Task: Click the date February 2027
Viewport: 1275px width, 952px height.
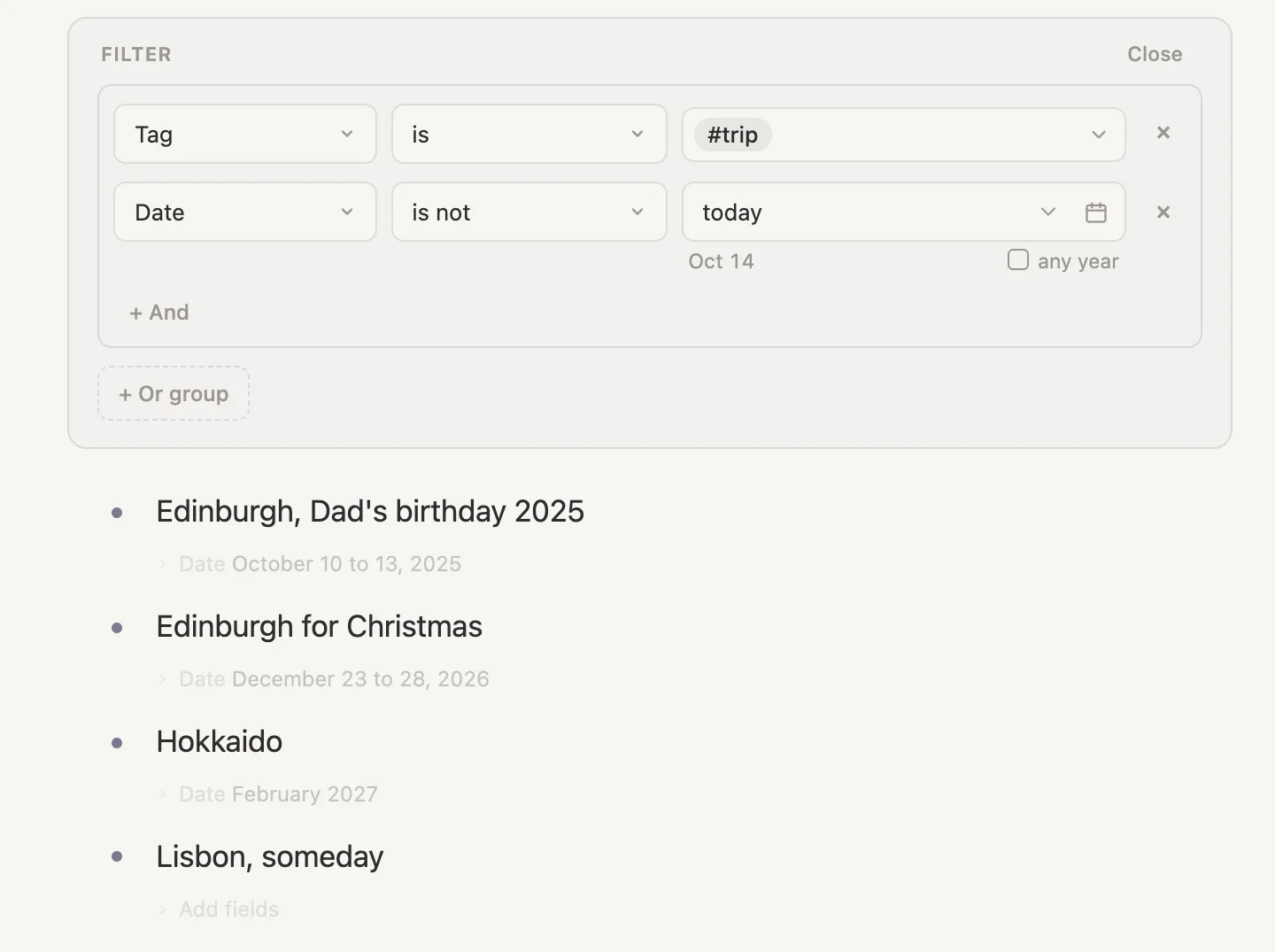Action: [x=305, y=794]
